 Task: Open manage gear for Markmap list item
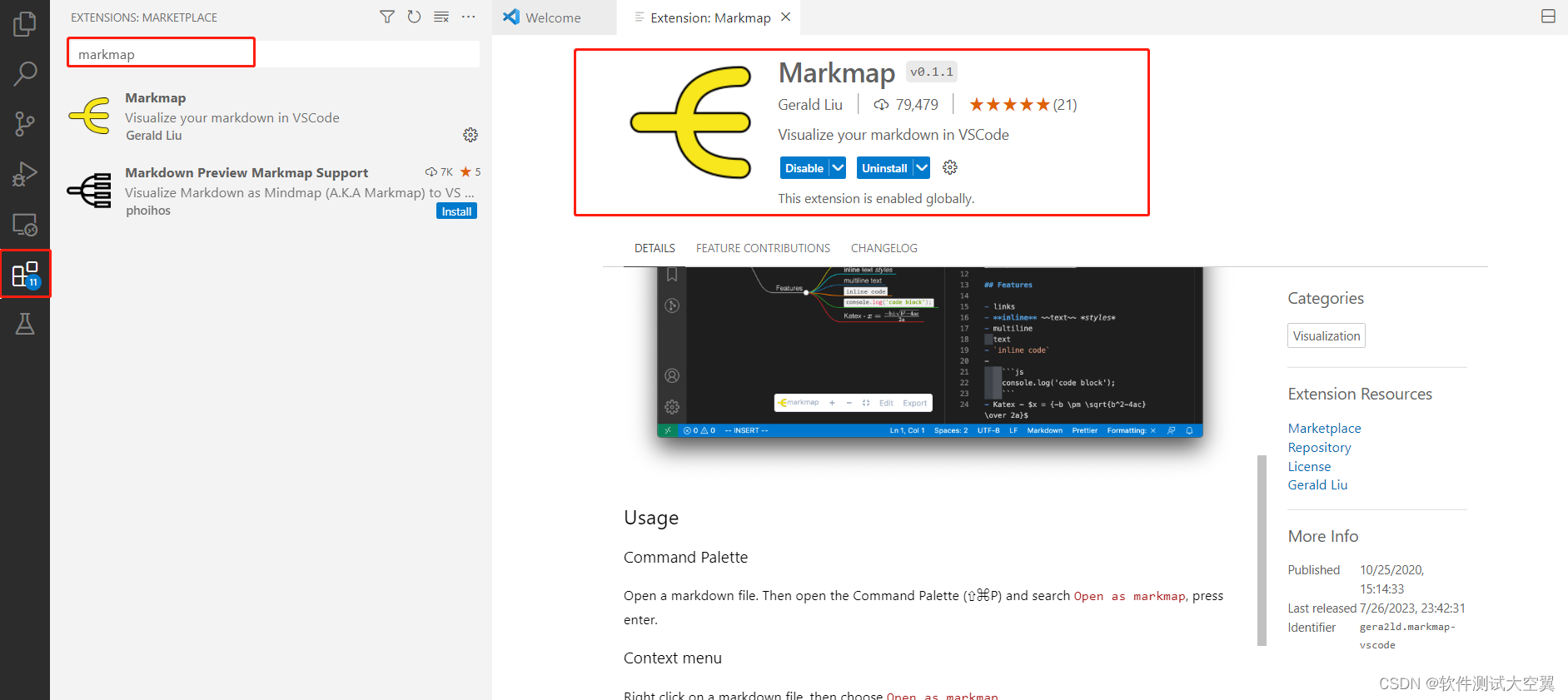pyautogui.click(x=470, y=135)
